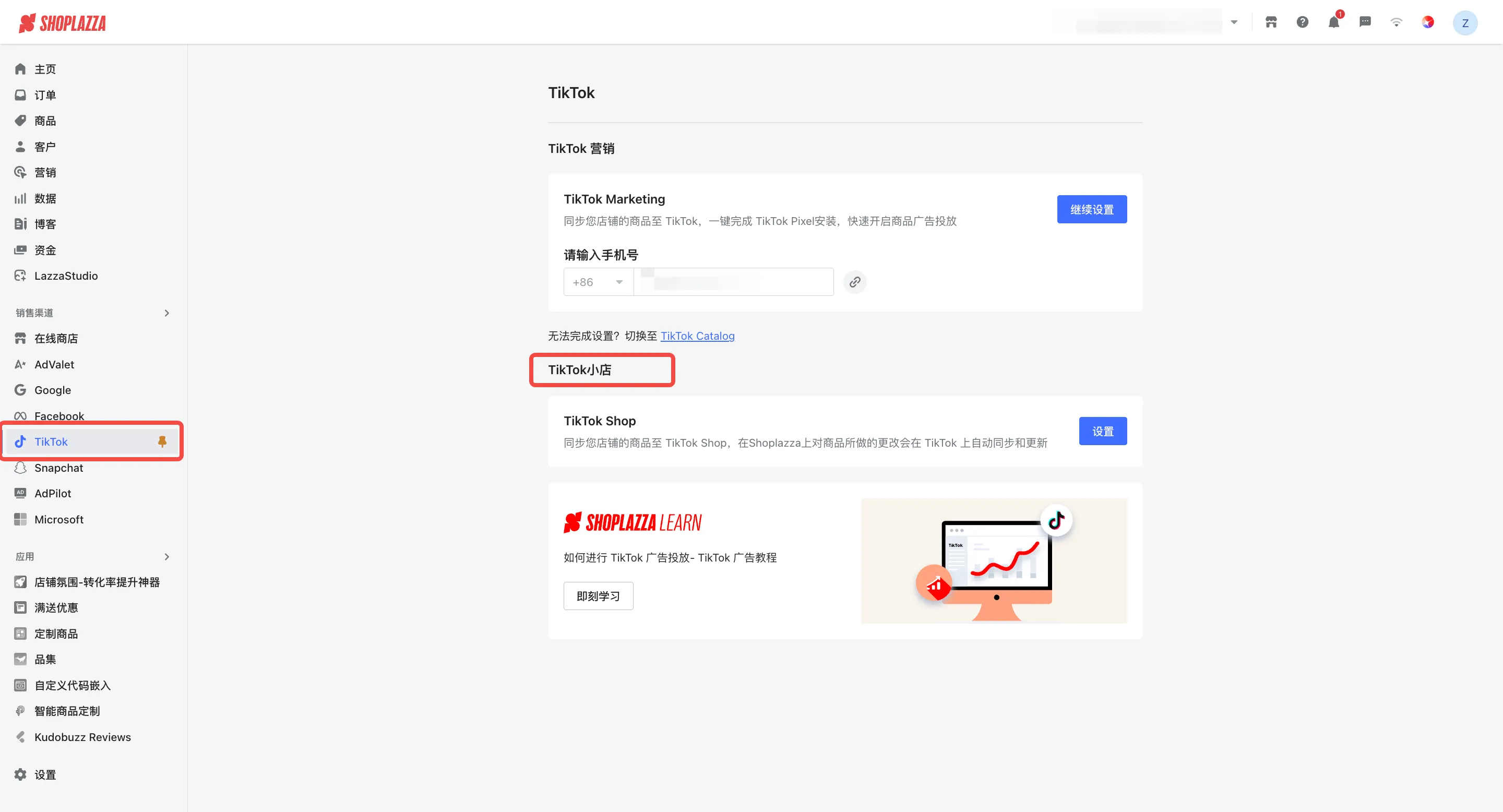
Task: Open the TikTok ads tutorial thumbnail image
Action: tap(994, 561)
